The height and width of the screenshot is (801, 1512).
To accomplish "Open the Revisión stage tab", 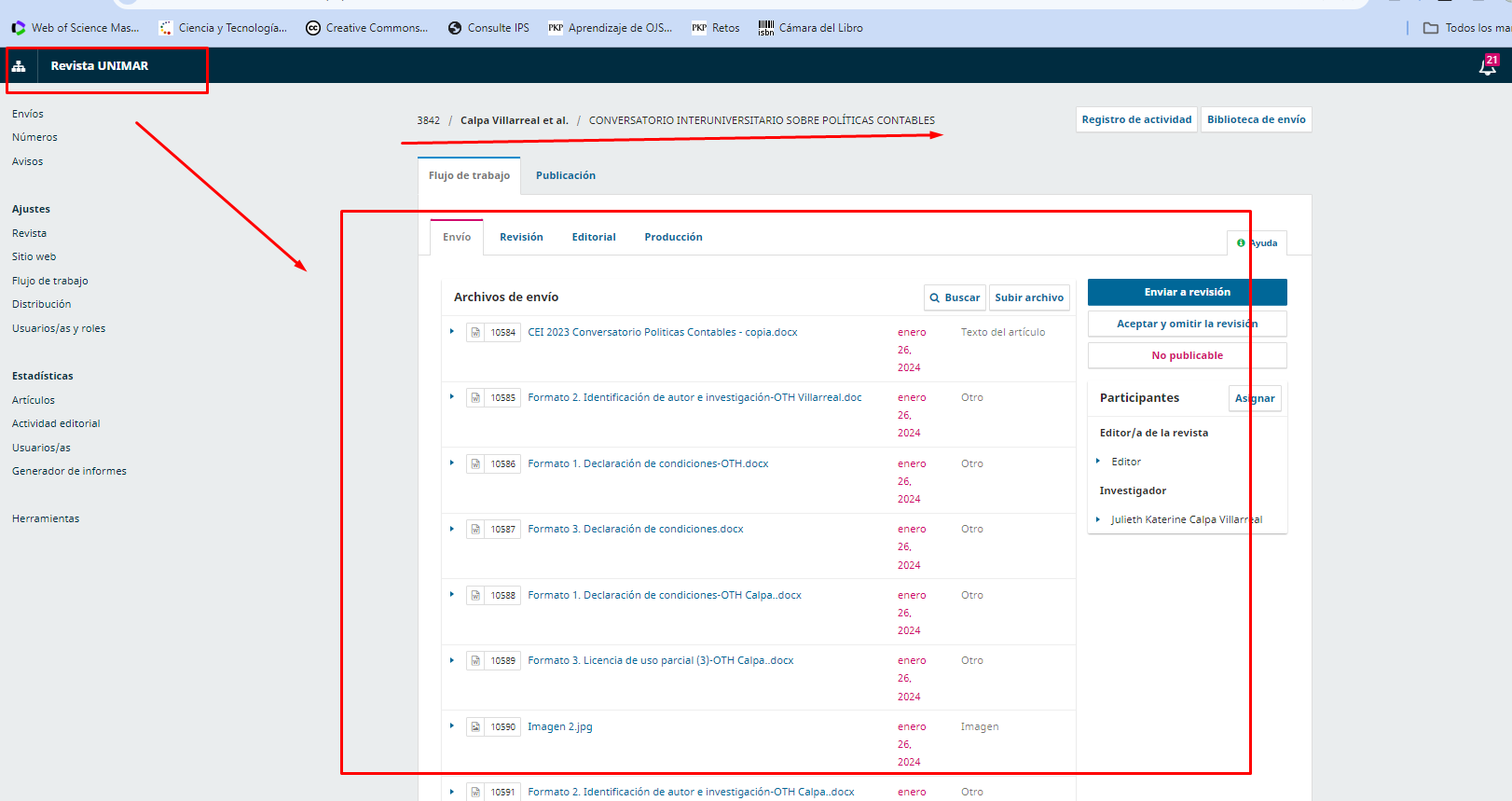I will [521, 237].
